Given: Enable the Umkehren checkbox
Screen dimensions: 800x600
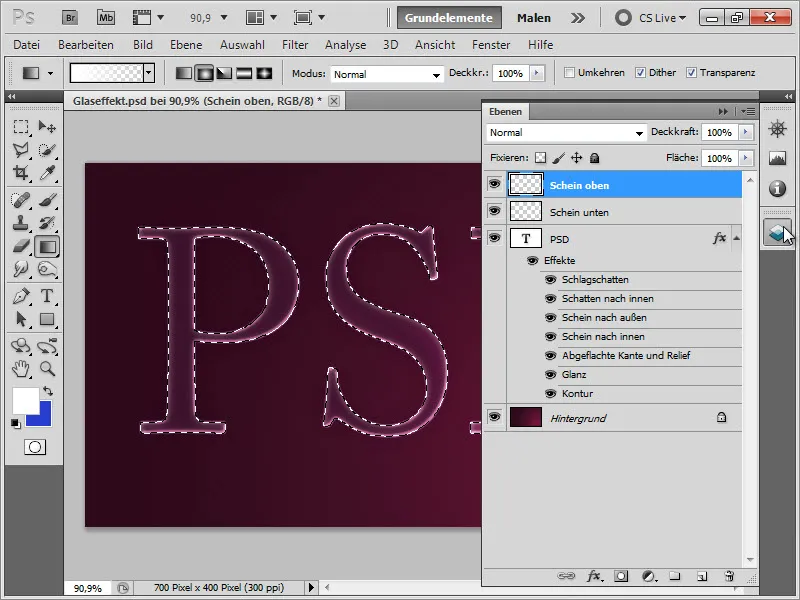Looking at the screenshot, I should pos(569,73).
